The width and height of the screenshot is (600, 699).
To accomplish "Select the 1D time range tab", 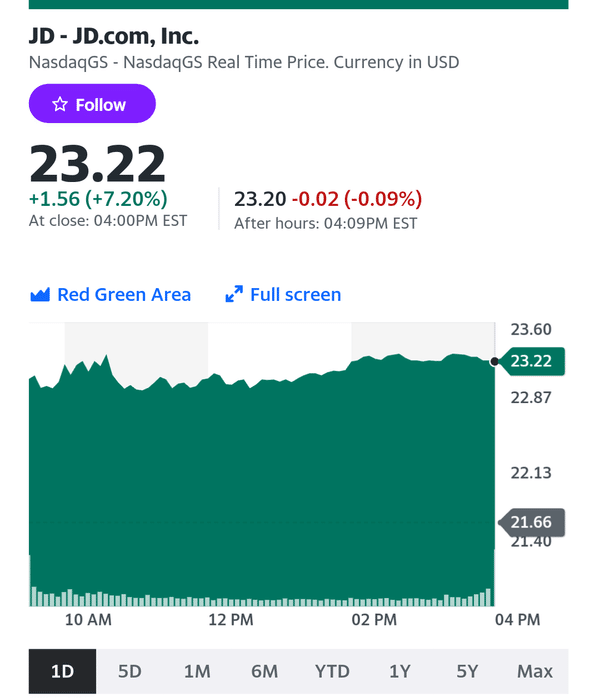I will click(62, 671).
